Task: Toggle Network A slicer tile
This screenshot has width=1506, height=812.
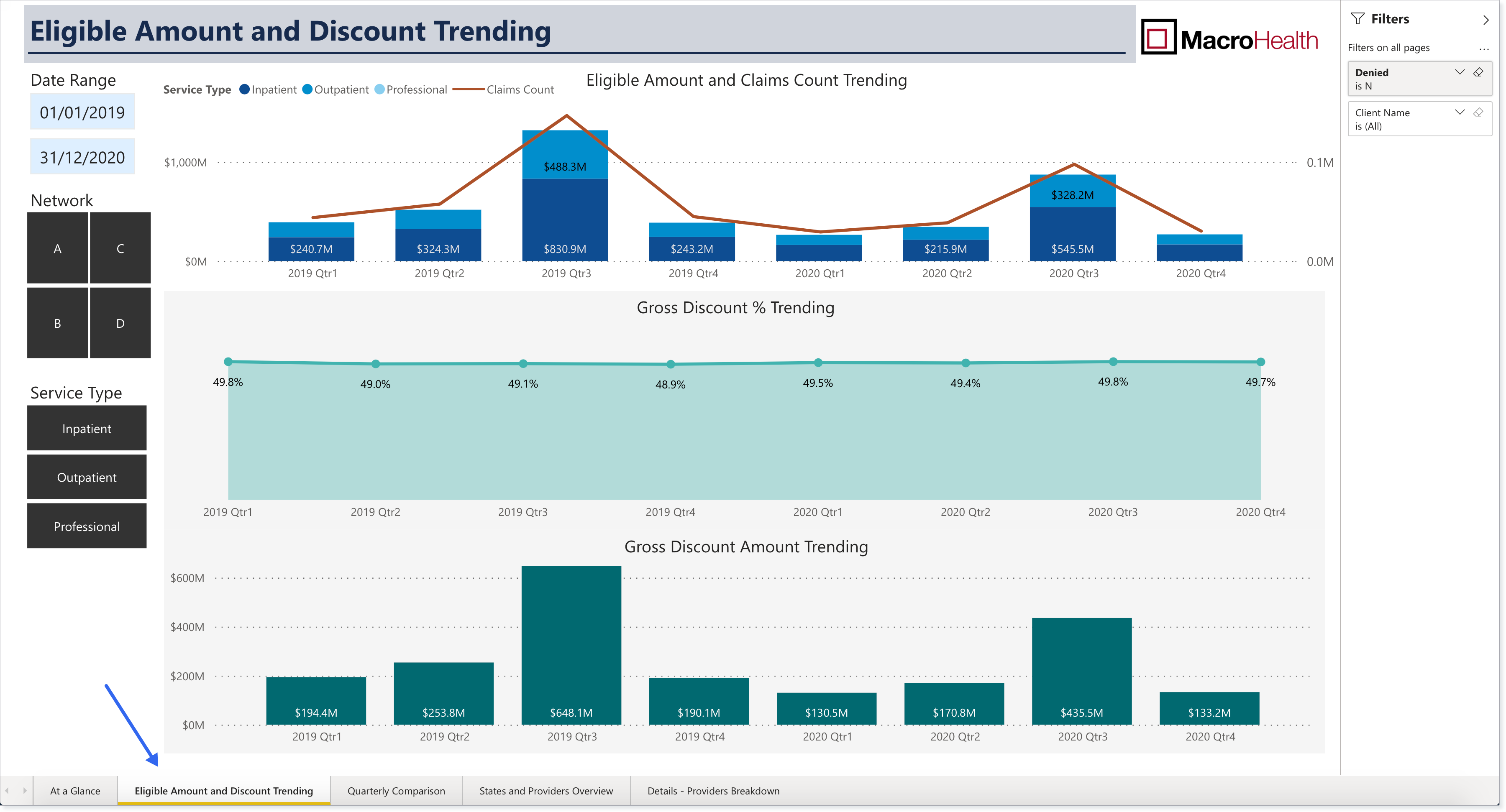Action: click(x=57, y=248)
